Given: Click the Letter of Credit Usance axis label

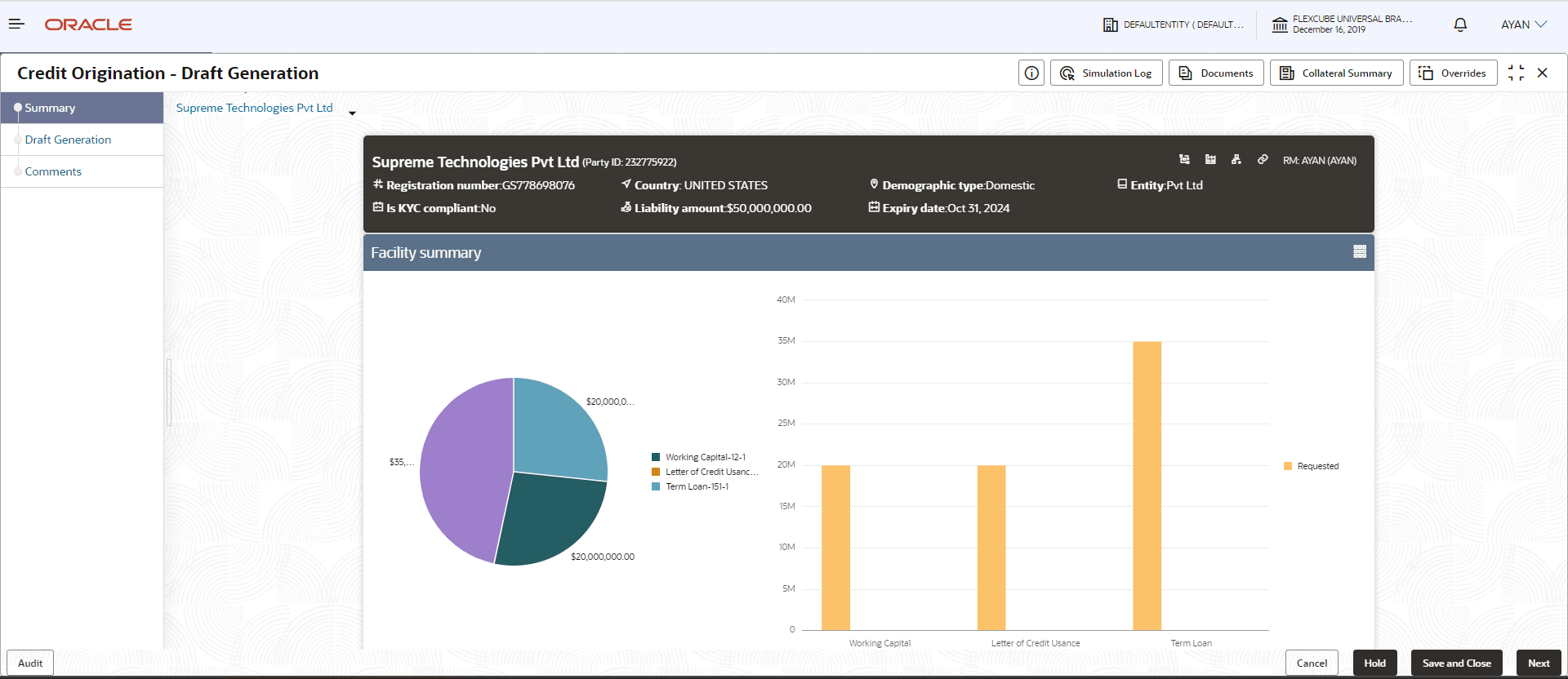Looking at the screenshot, I should point(1036,643).
